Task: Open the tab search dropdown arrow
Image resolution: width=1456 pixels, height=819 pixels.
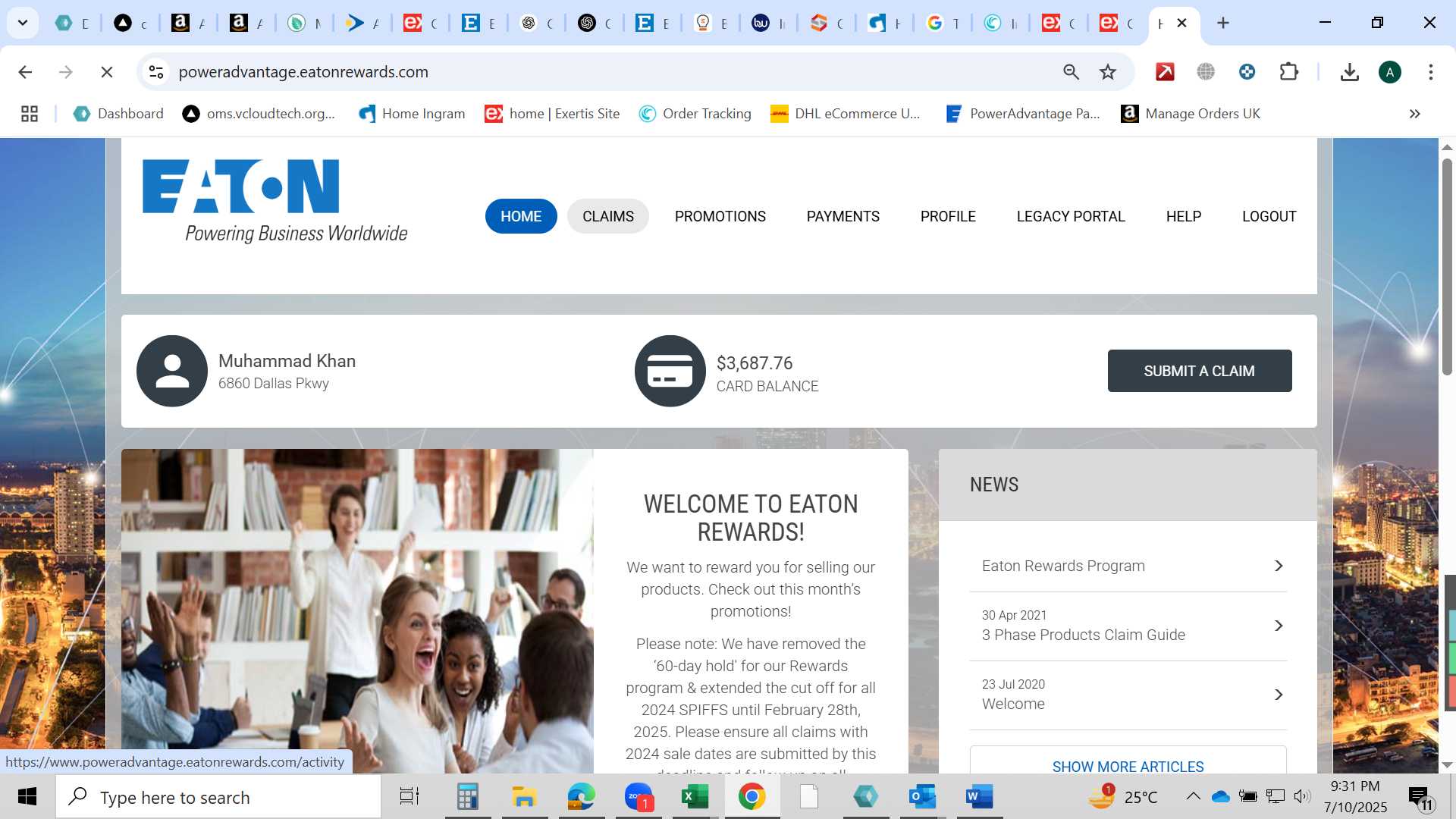Action: click(x=23, y=23)
